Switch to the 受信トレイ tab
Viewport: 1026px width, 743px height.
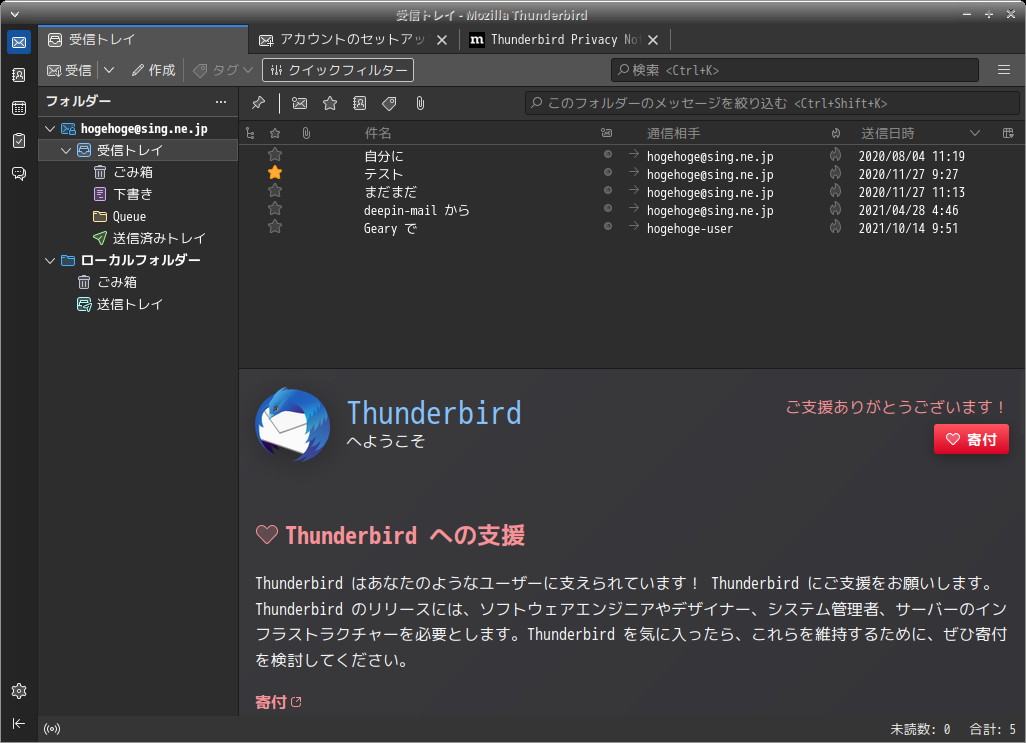click(143, 40)
